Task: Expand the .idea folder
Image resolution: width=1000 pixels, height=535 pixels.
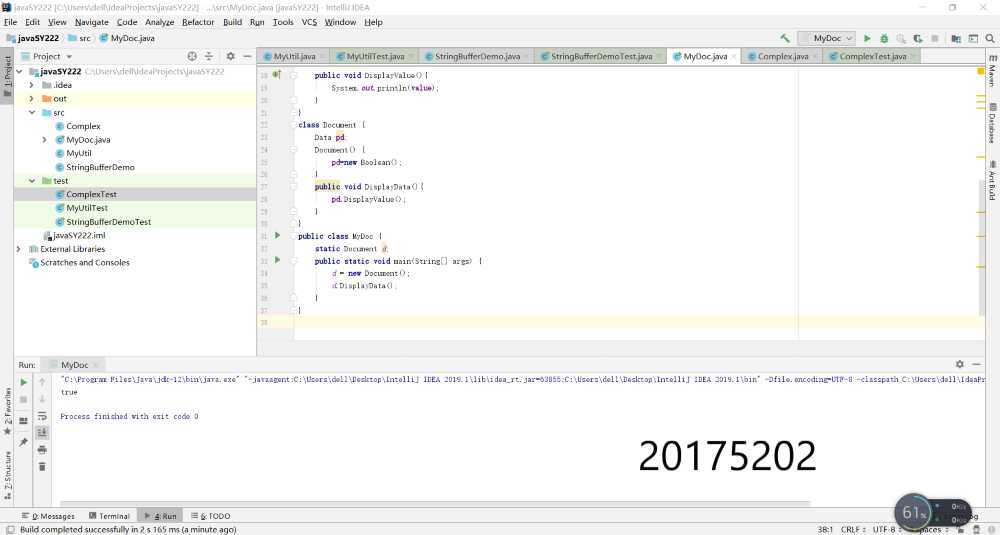Action: pyautogui.click(x=32, y=85)
